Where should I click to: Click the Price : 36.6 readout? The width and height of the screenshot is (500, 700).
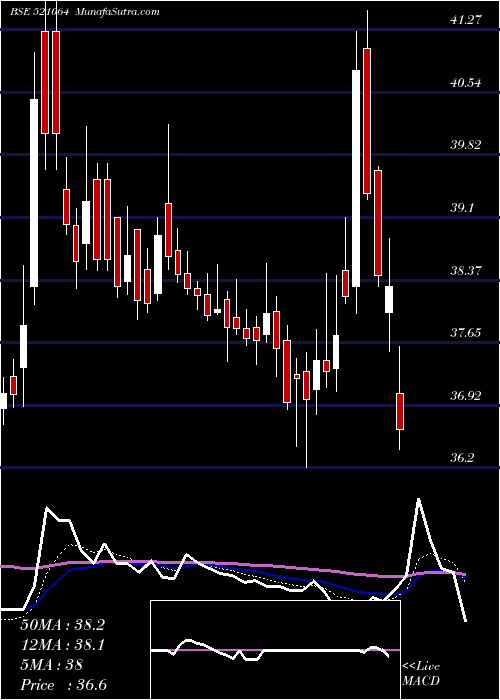[x=63, y=685]
